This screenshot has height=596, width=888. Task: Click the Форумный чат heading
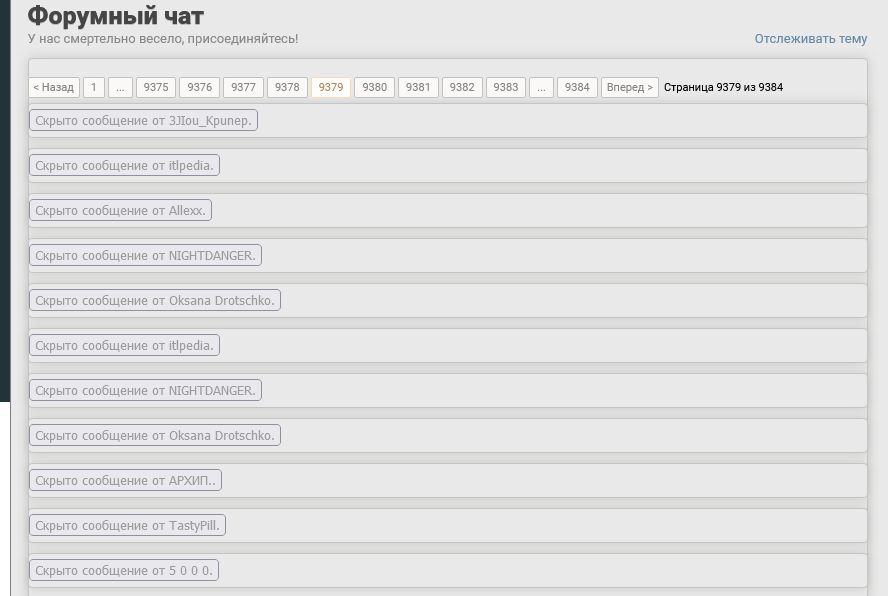(x=116, y=15)
